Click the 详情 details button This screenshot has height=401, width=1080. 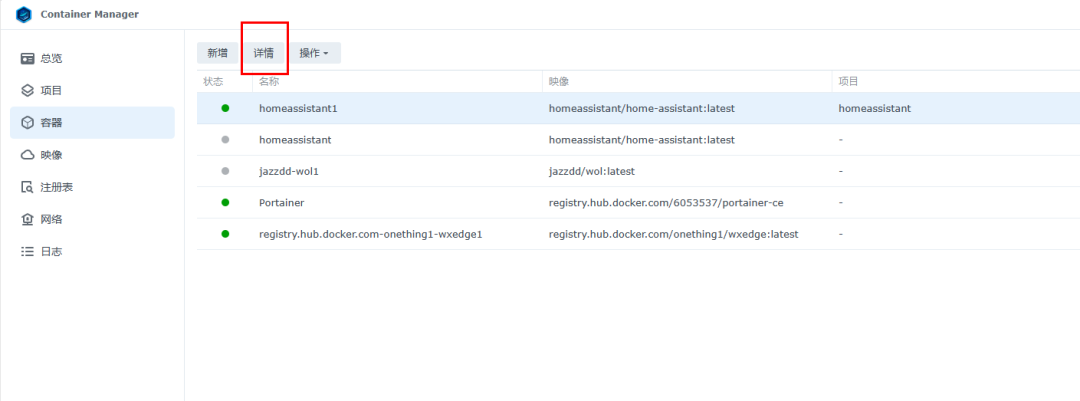264,53
